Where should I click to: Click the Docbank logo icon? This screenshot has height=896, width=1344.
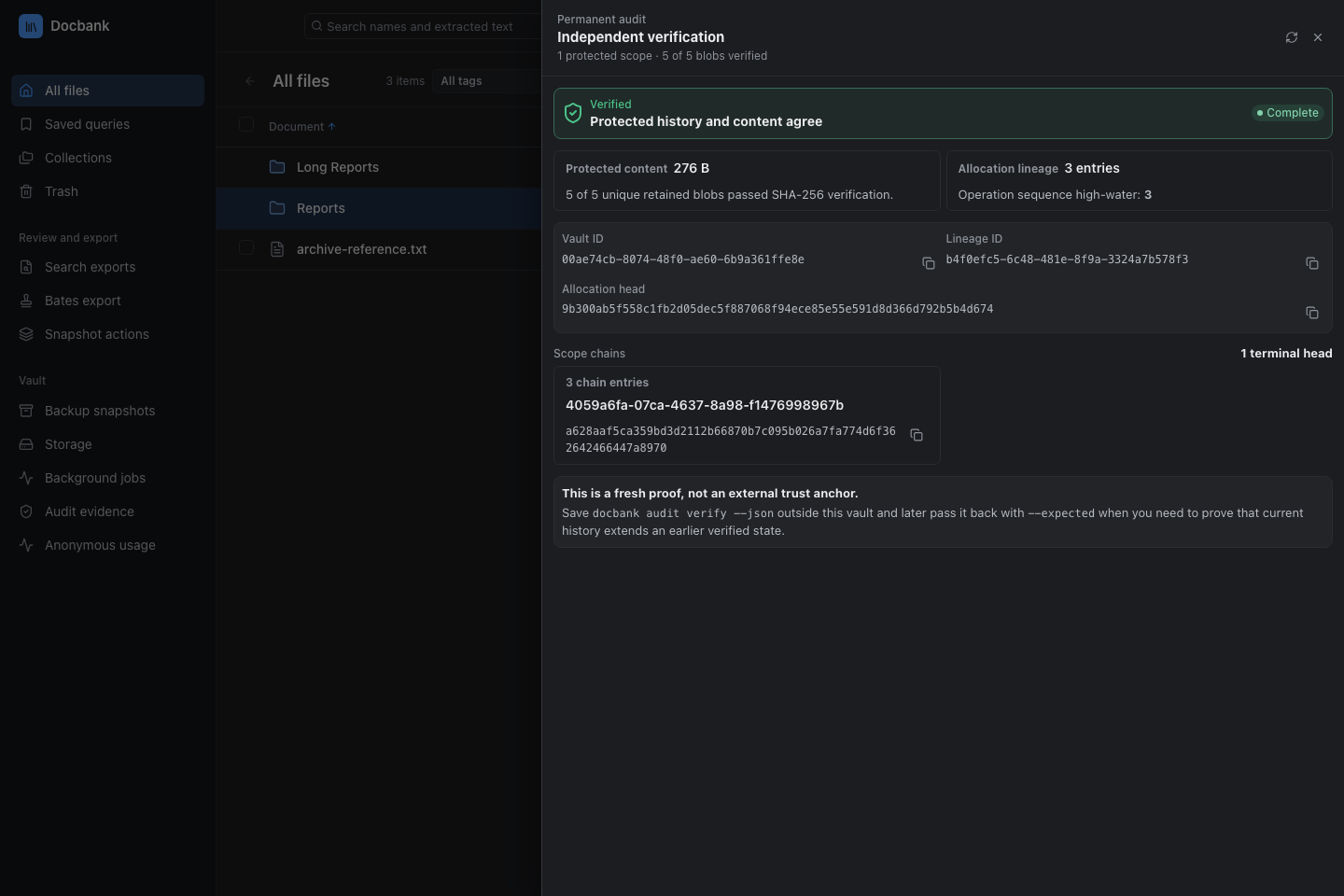tap(31, 26)
